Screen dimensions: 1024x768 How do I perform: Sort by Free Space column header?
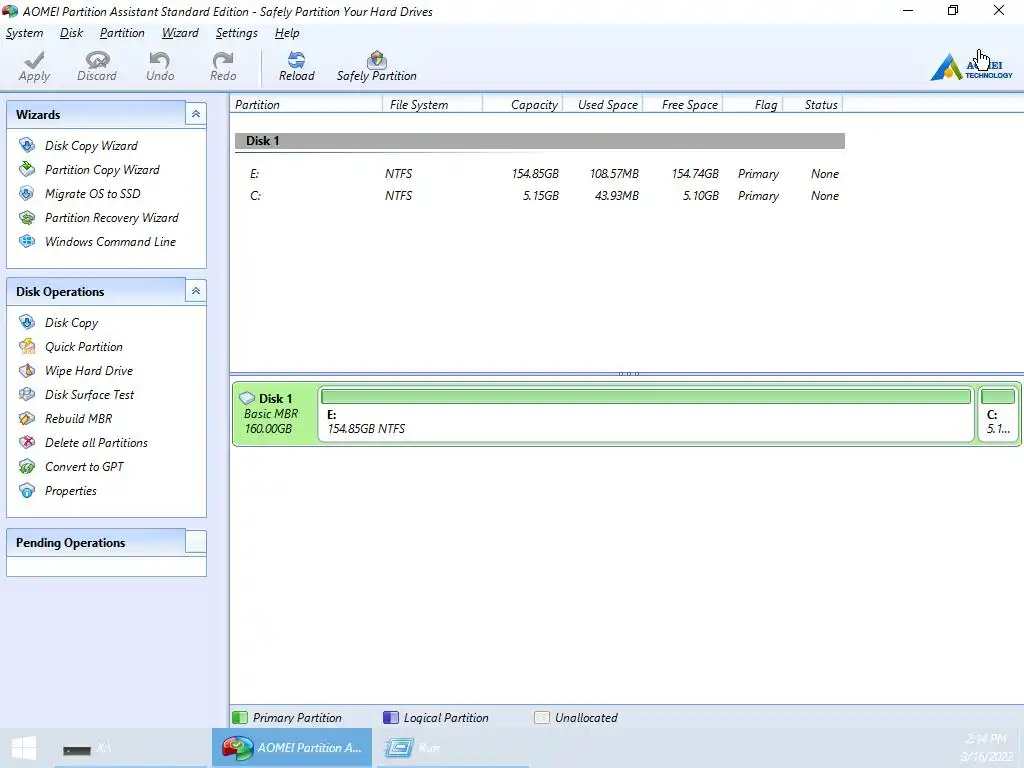tap(683, 104)
